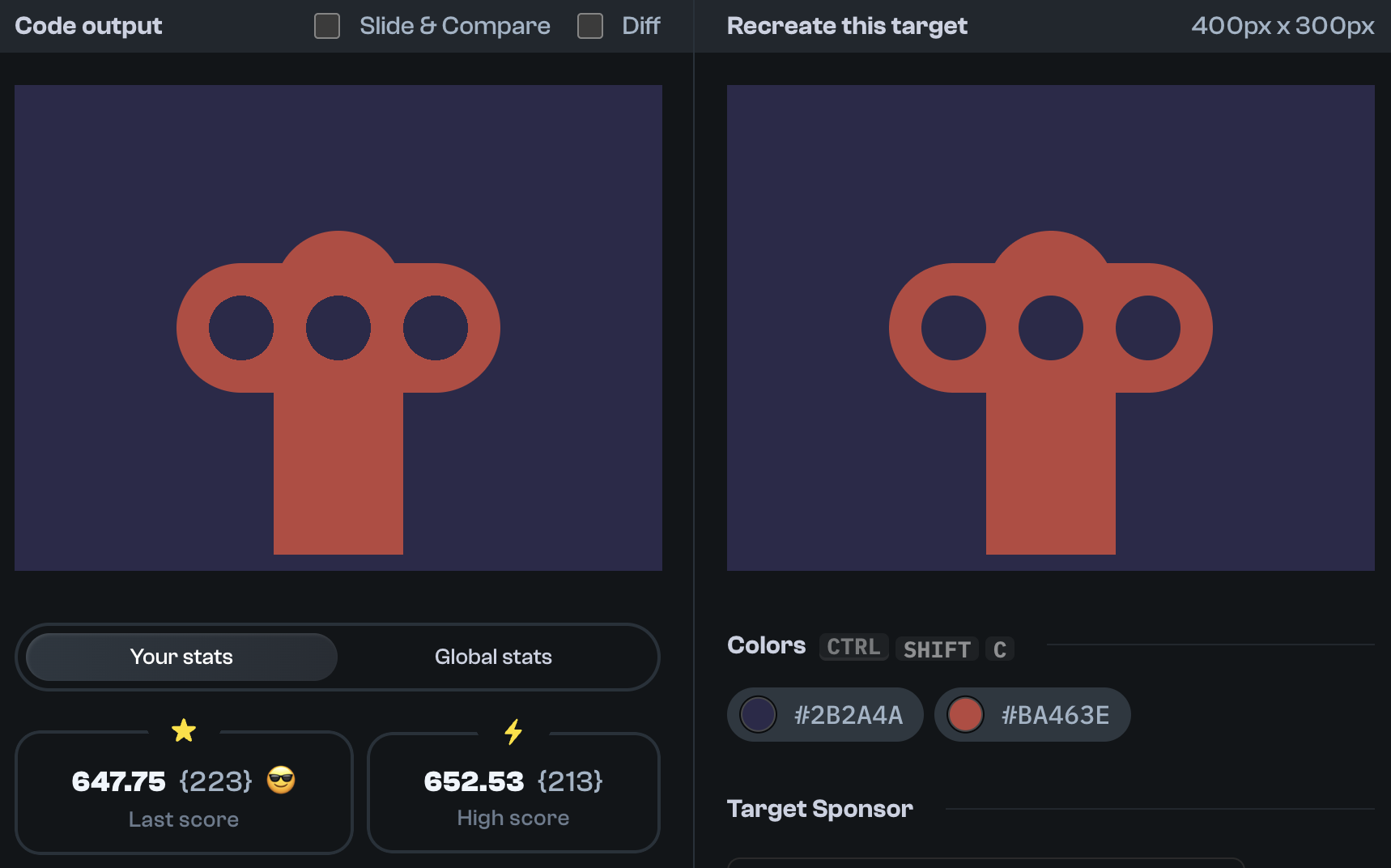Viewport: 1391px width, 868px height.
Task: Click the SHIFT key badge
Action: pos(936,649)
